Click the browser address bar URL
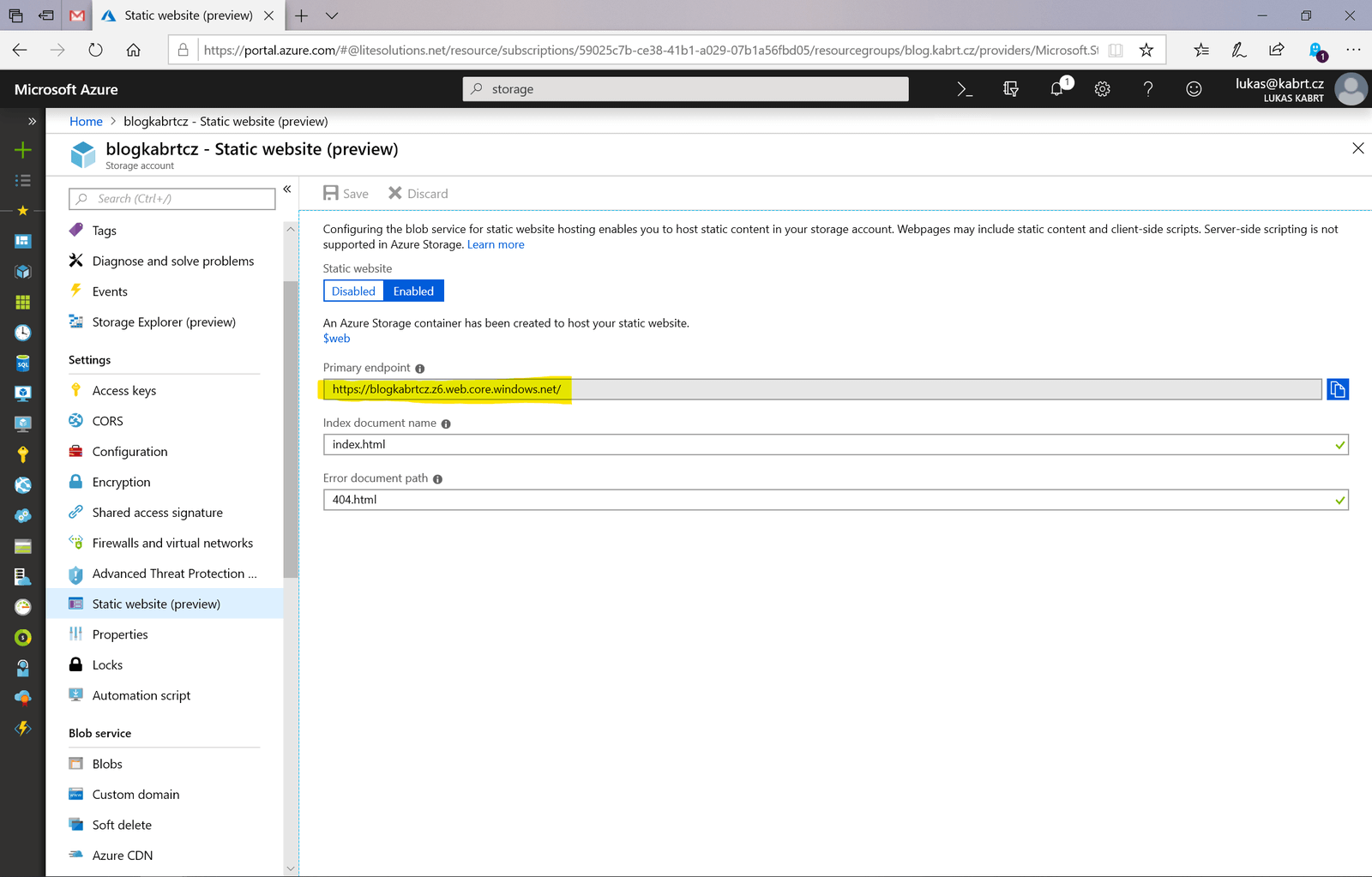1372x877 pixels. click(650, 50)
